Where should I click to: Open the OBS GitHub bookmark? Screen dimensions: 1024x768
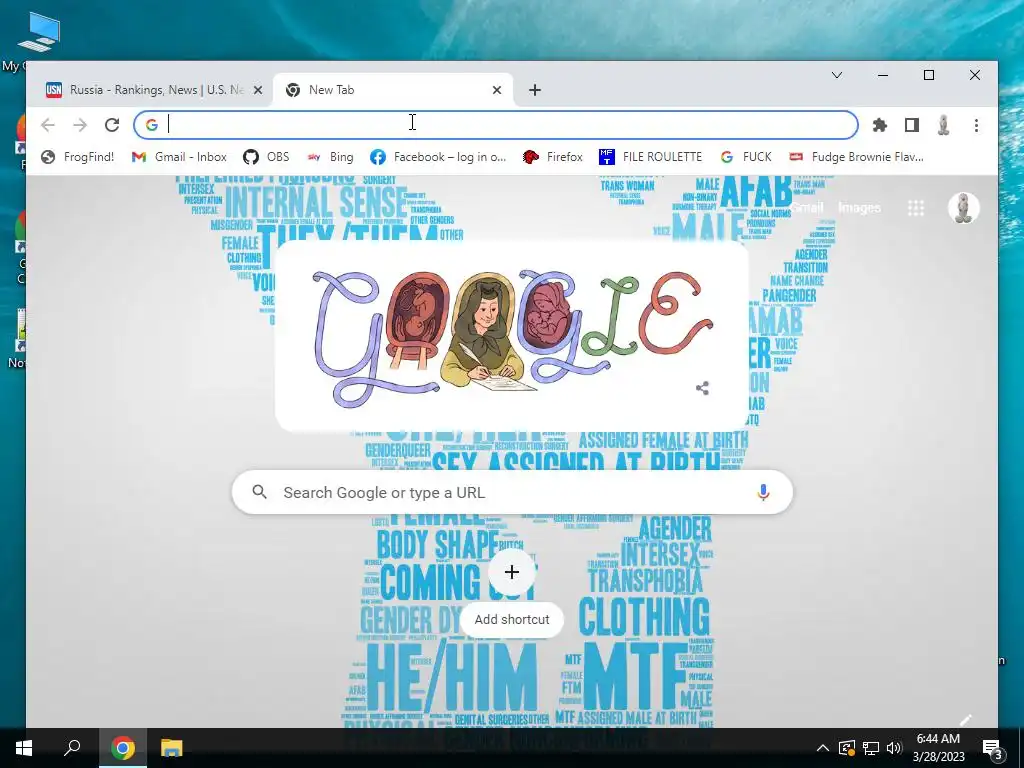(x=266, y=157)
